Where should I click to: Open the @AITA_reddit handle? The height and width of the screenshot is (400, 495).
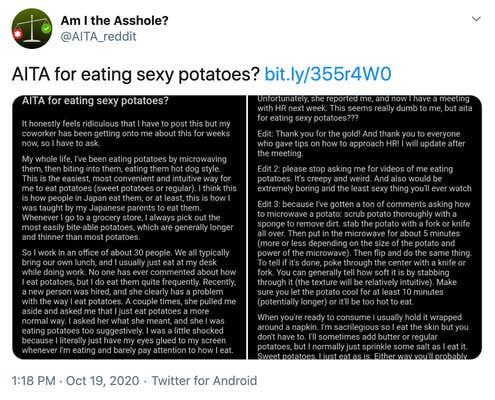pyautogui.click(x=98, y=36)
